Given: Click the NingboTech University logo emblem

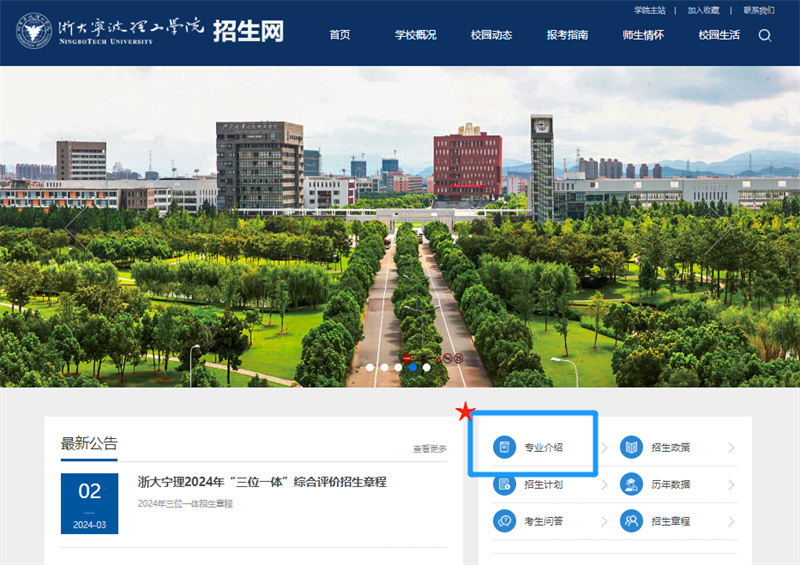Looking at the screenshot, I should pos(35,33).
